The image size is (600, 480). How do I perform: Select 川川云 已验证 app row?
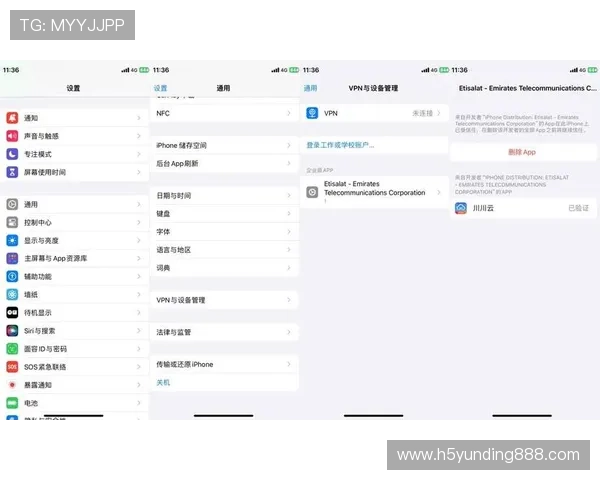pos(522,208)
